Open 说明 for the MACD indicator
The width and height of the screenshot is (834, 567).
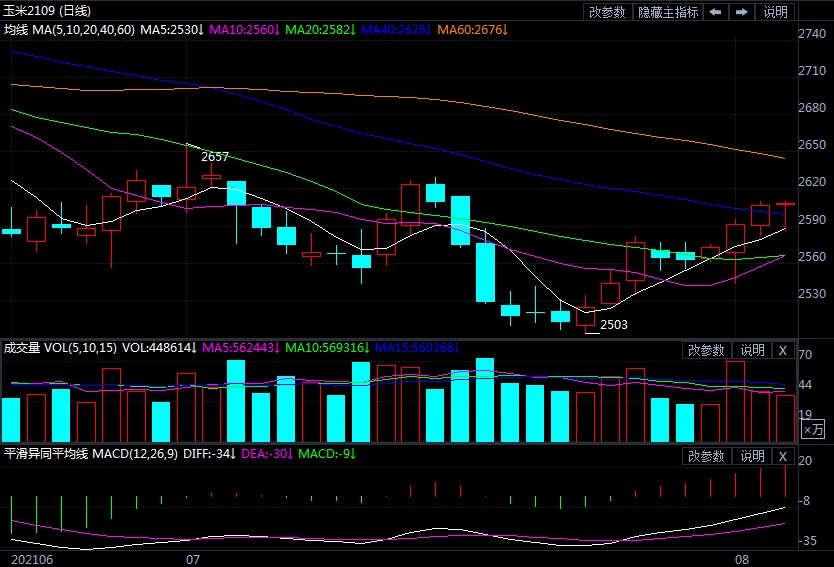coord(751,456)
